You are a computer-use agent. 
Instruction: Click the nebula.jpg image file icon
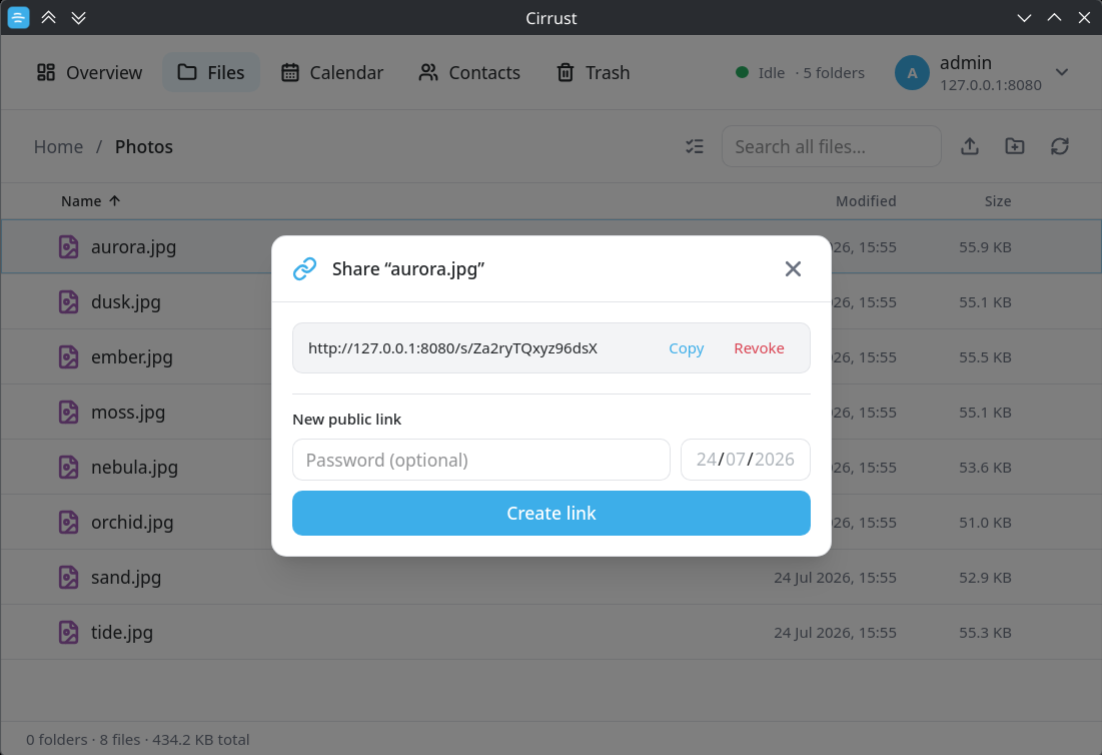click(68, 467)
